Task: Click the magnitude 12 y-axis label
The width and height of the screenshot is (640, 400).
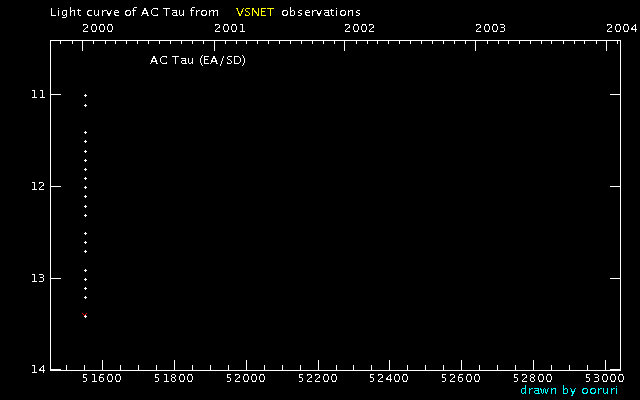Action: pos(37,187)
